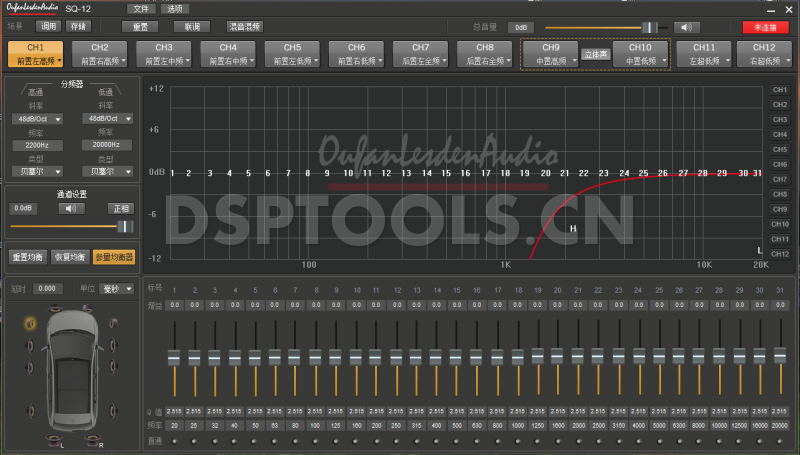Open the high-pass filter type 贝塞尔 dropdown
Viewport: 800px width, 455px height.
point(37,171)
